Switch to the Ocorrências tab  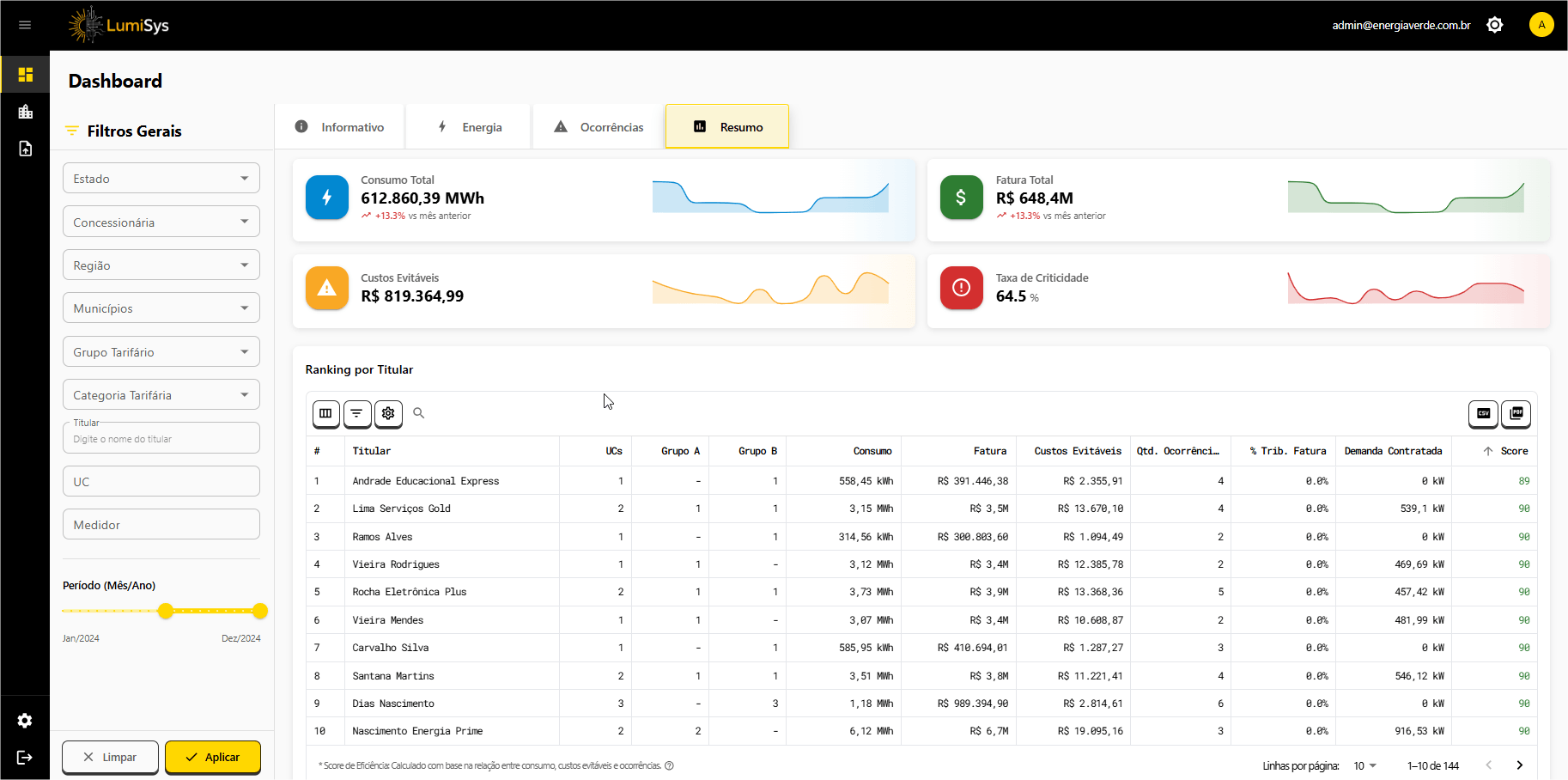599,127
